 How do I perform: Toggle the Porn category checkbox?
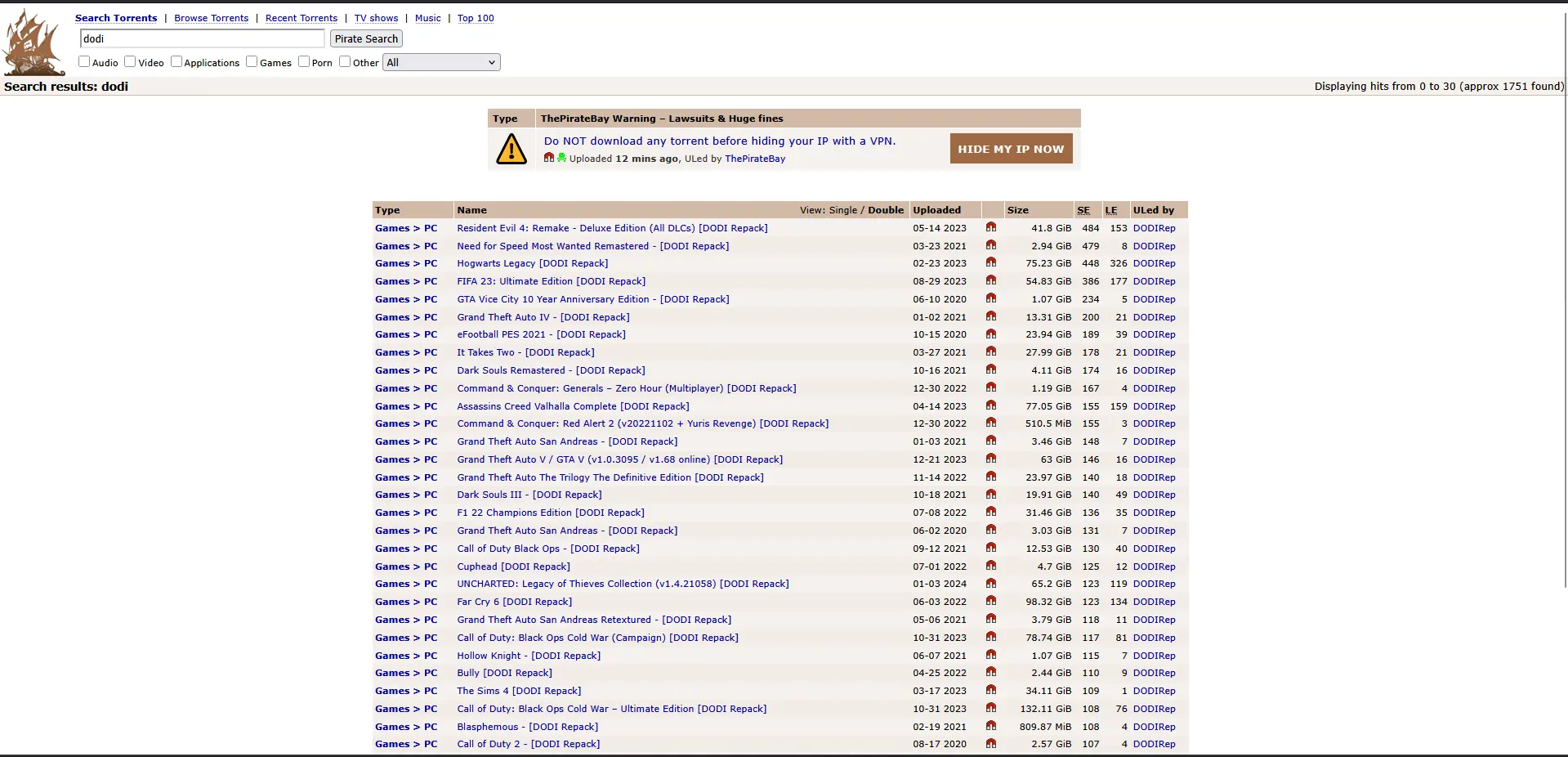tap(304, 61)
